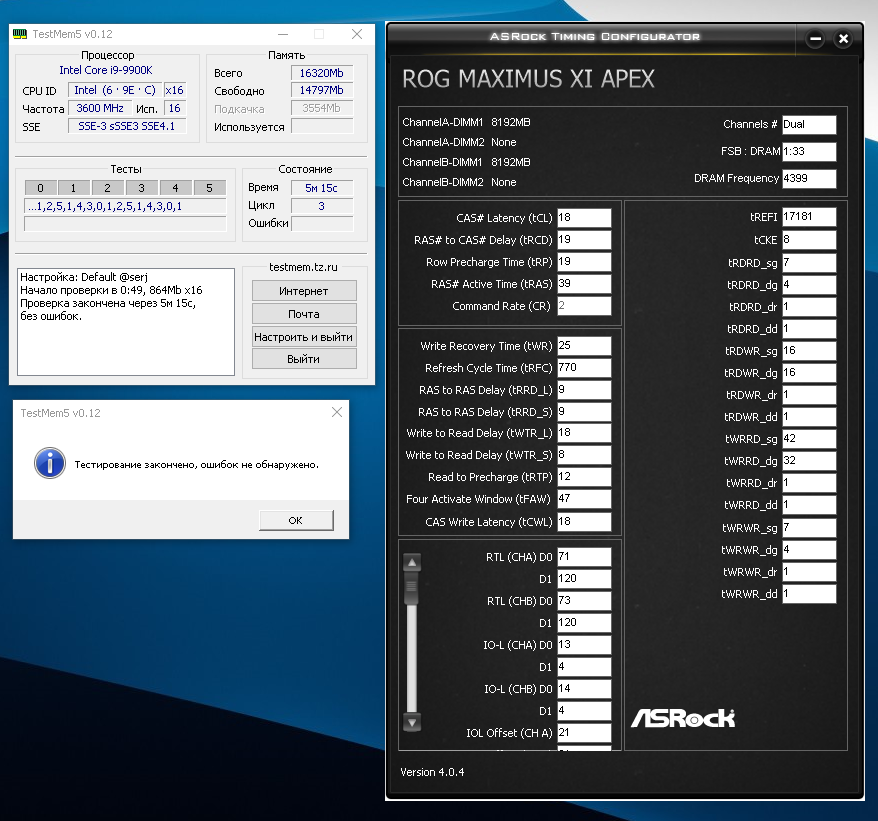Viewport: 878px width, 821px height.
Task: Click the tWRRD_dg value field
Action: coord(809,460)
